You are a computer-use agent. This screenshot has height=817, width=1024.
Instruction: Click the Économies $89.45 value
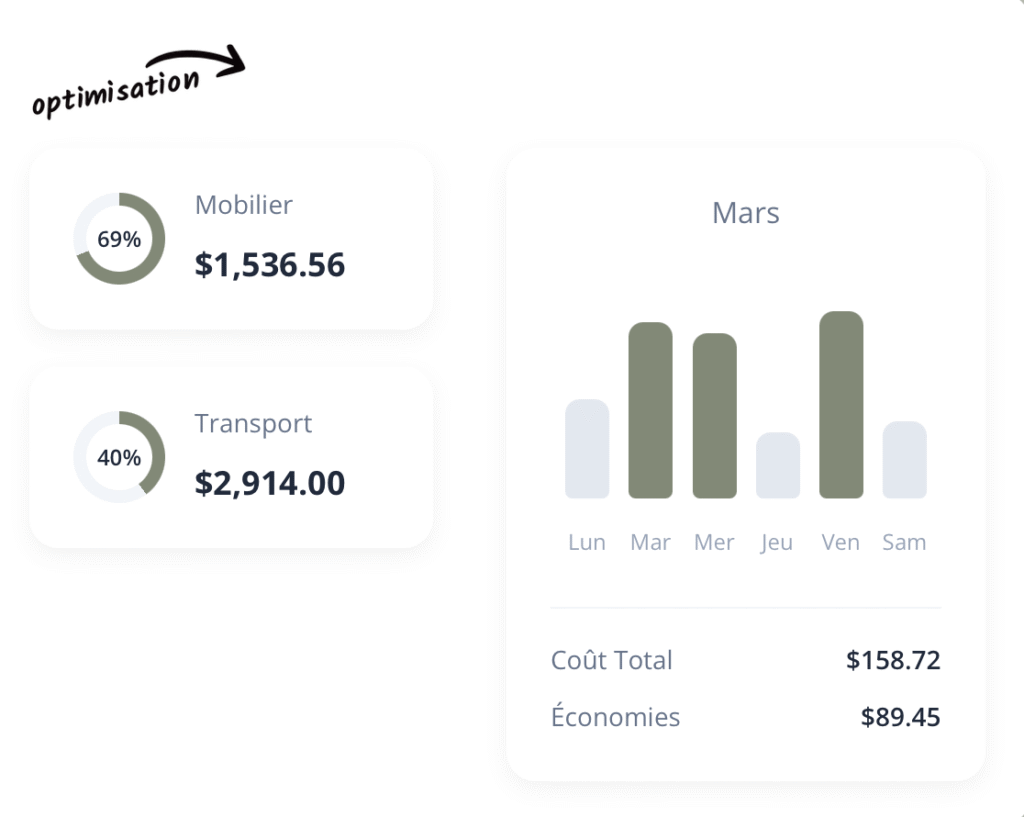coord(900,717)
